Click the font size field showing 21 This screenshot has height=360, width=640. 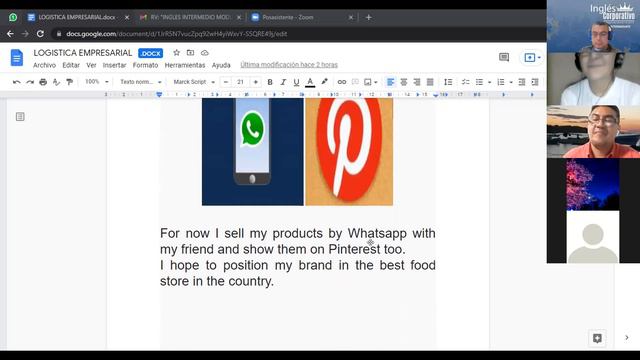(x=240, y=82)
